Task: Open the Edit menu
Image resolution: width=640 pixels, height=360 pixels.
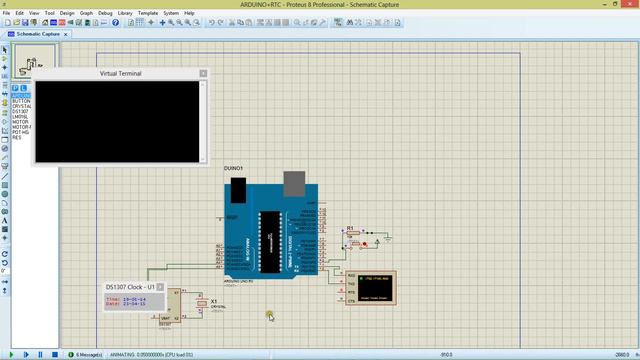Action: 19,13
